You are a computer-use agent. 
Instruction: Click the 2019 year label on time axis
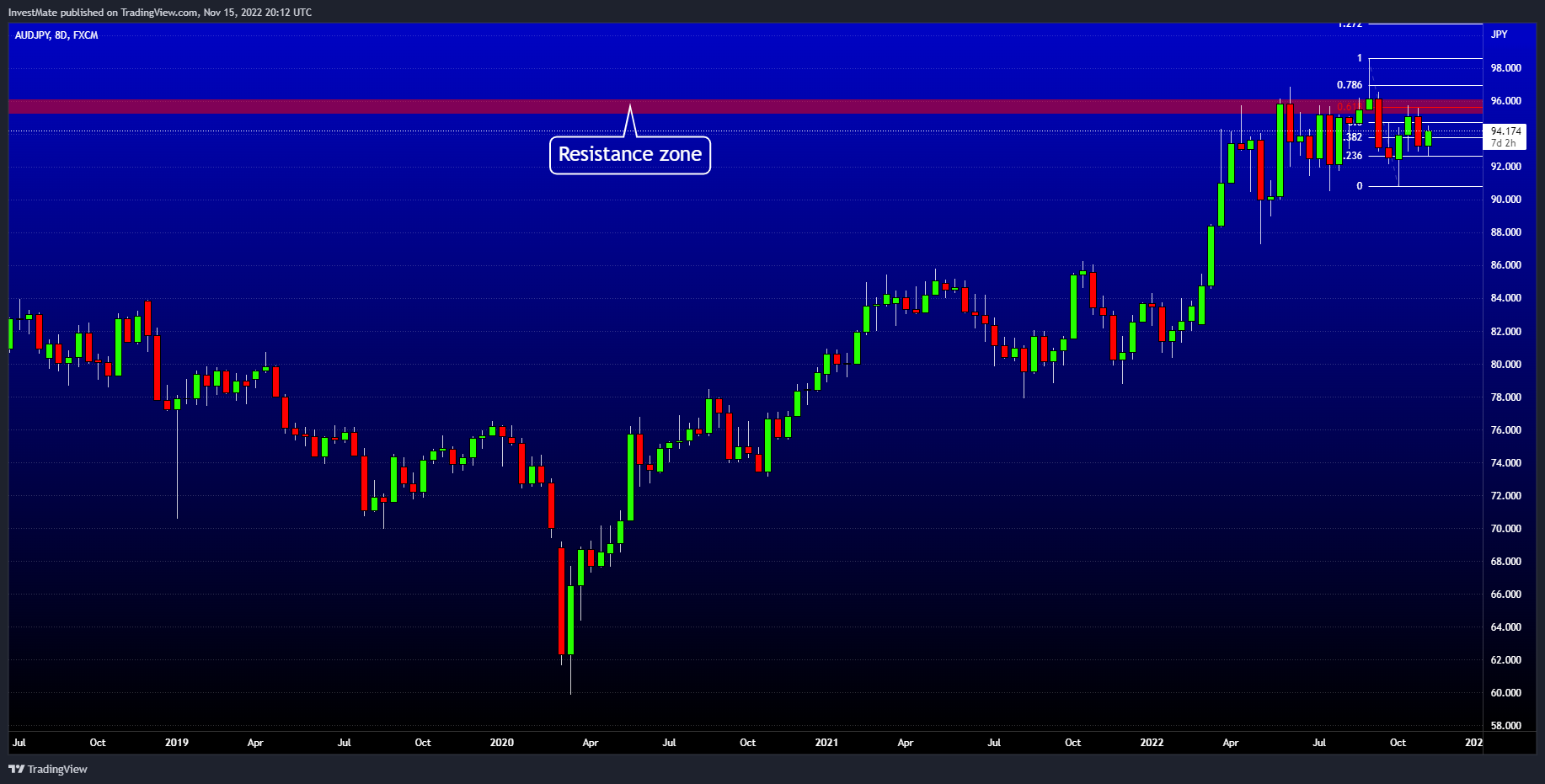point(177,743)
